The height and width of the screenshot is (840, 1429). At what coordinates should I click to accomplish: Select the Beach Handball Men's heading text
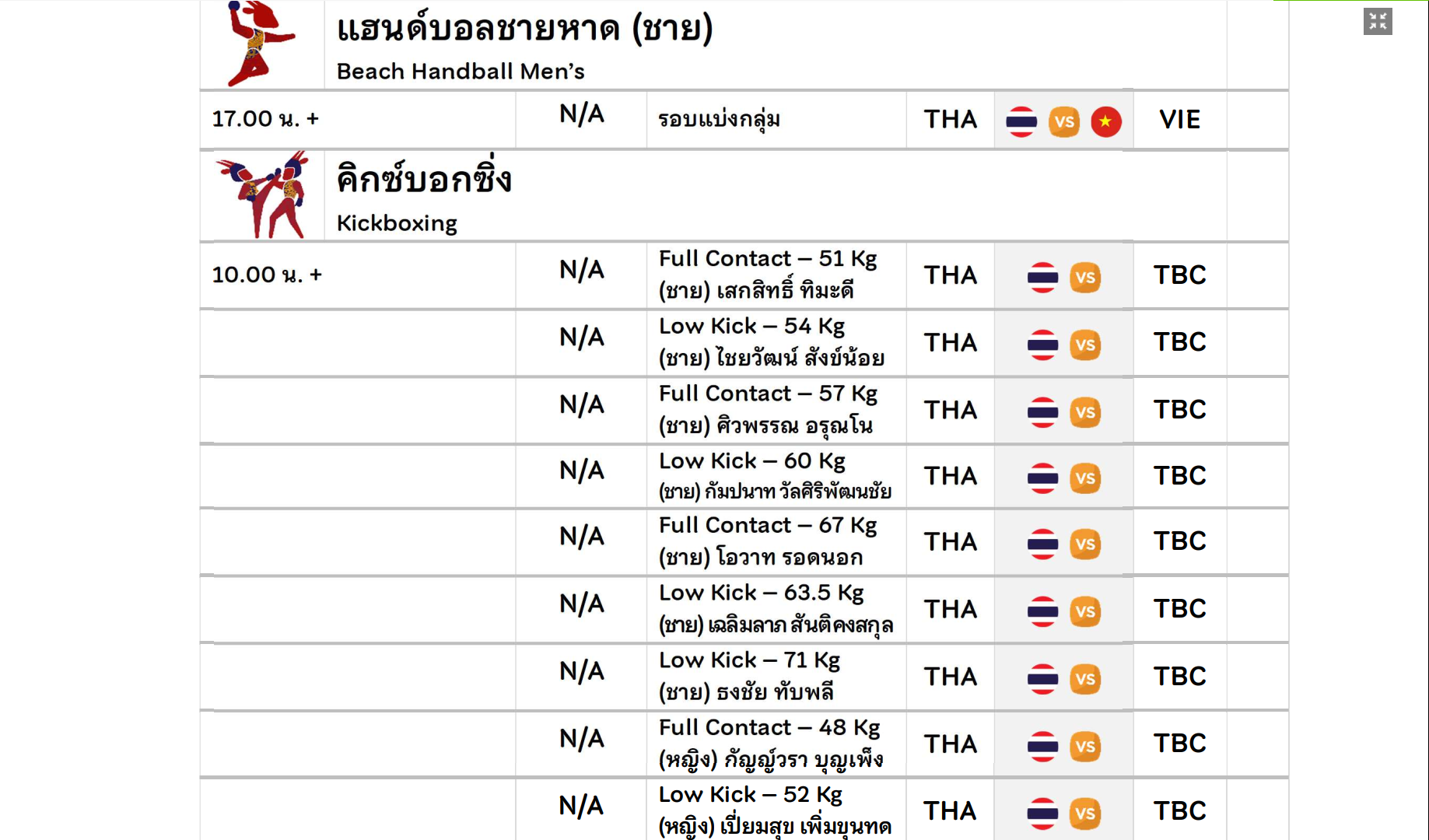(461, 72)
